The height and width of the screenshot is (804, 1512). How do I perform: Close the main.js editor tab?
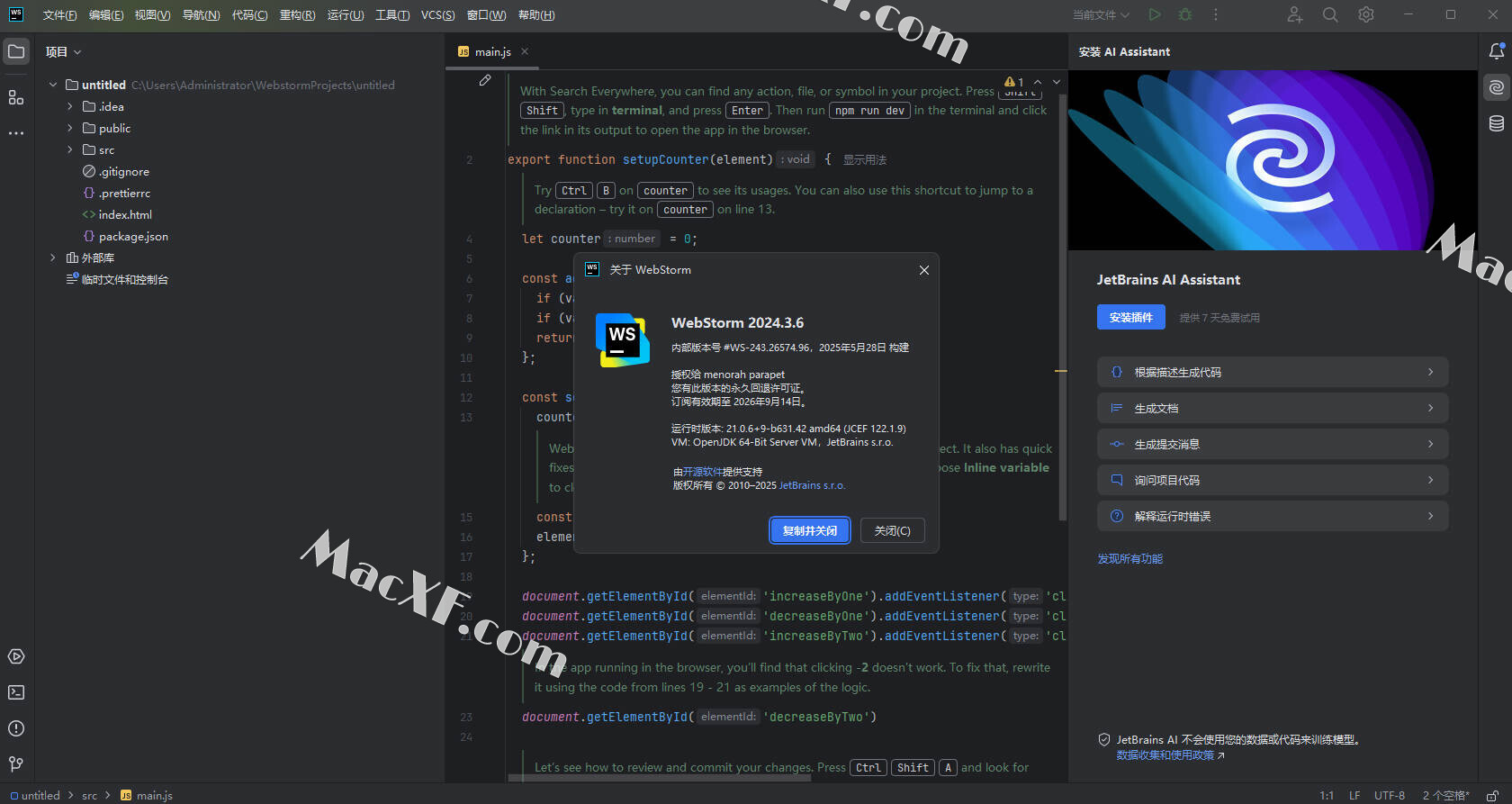coord(525,51)
